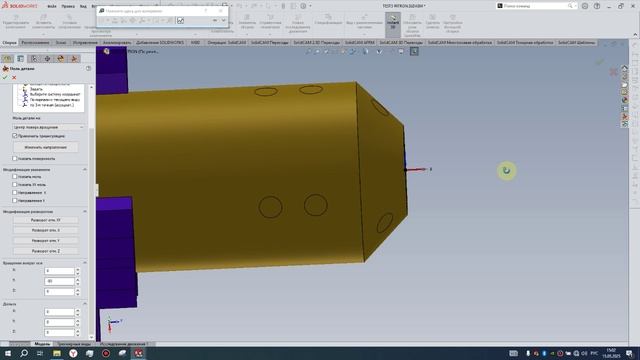Switch to the Assembly ribbon tab
This screenshot has width=640, height=360.
coord(9,42)
